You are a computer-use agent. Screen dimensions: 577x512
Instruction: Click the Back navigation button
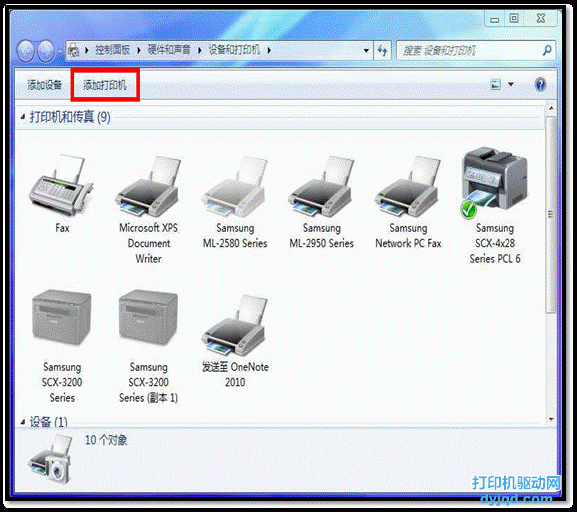coord(26,50)
